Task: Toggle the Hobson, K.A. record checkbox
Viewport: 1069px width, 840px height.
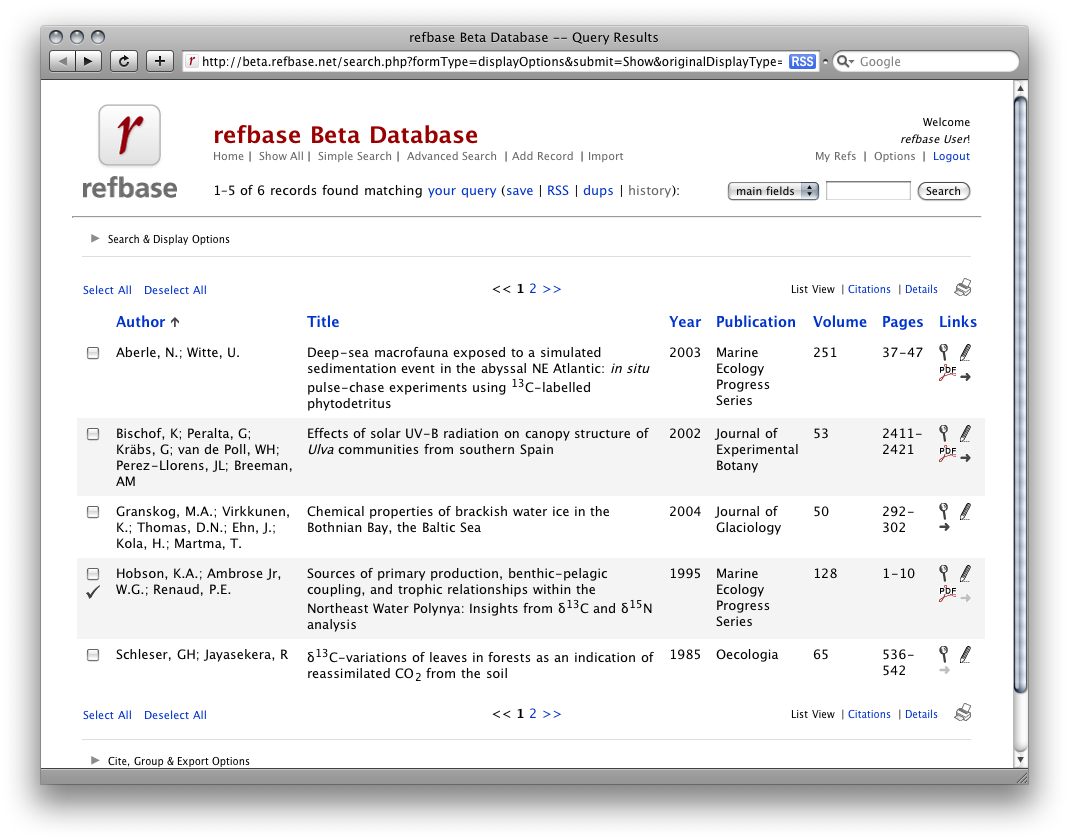Action: coord(93,573)
